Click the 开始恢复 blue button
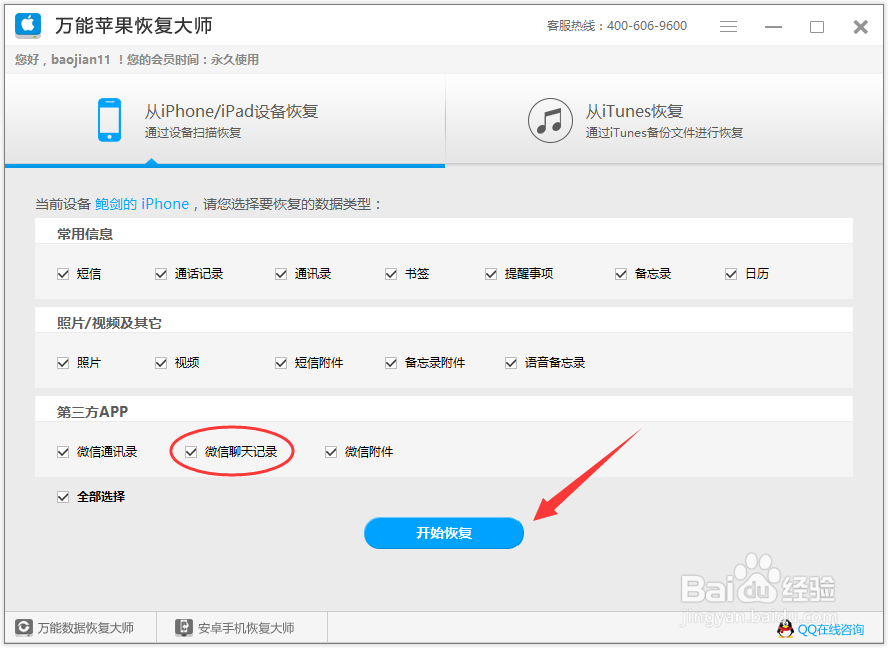The image size is (888, 648). tap(443, 533)
